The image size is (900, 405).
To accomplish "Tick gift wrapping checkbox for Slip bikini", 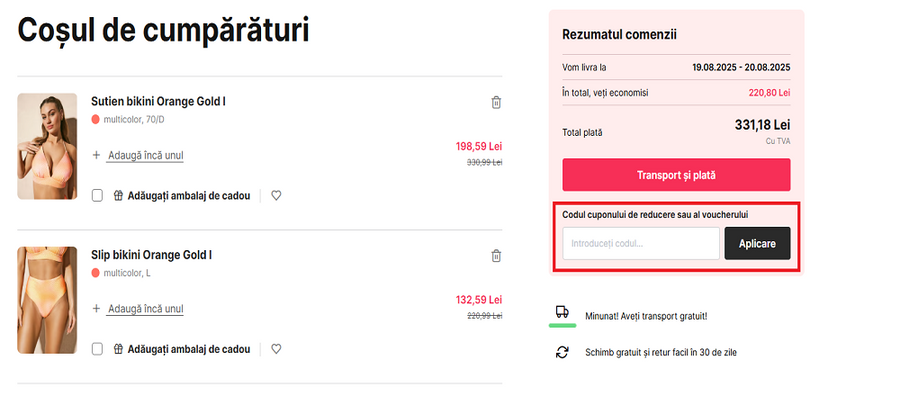I will pos(97,349).
